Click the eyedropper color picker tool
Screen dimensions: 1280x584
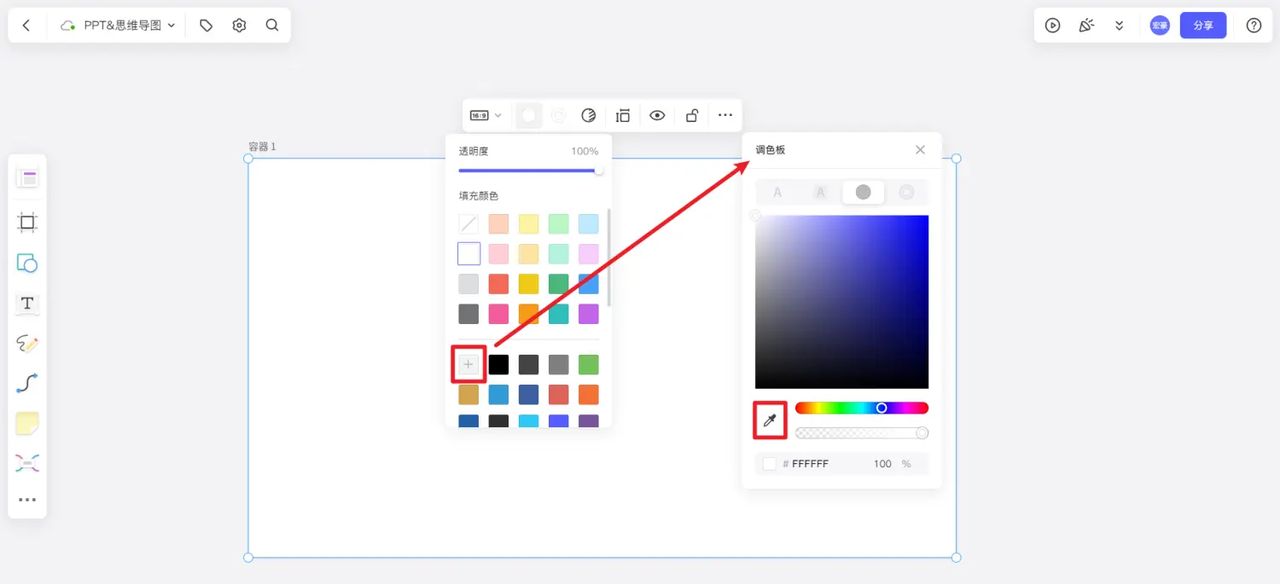(x=770, y=420)
